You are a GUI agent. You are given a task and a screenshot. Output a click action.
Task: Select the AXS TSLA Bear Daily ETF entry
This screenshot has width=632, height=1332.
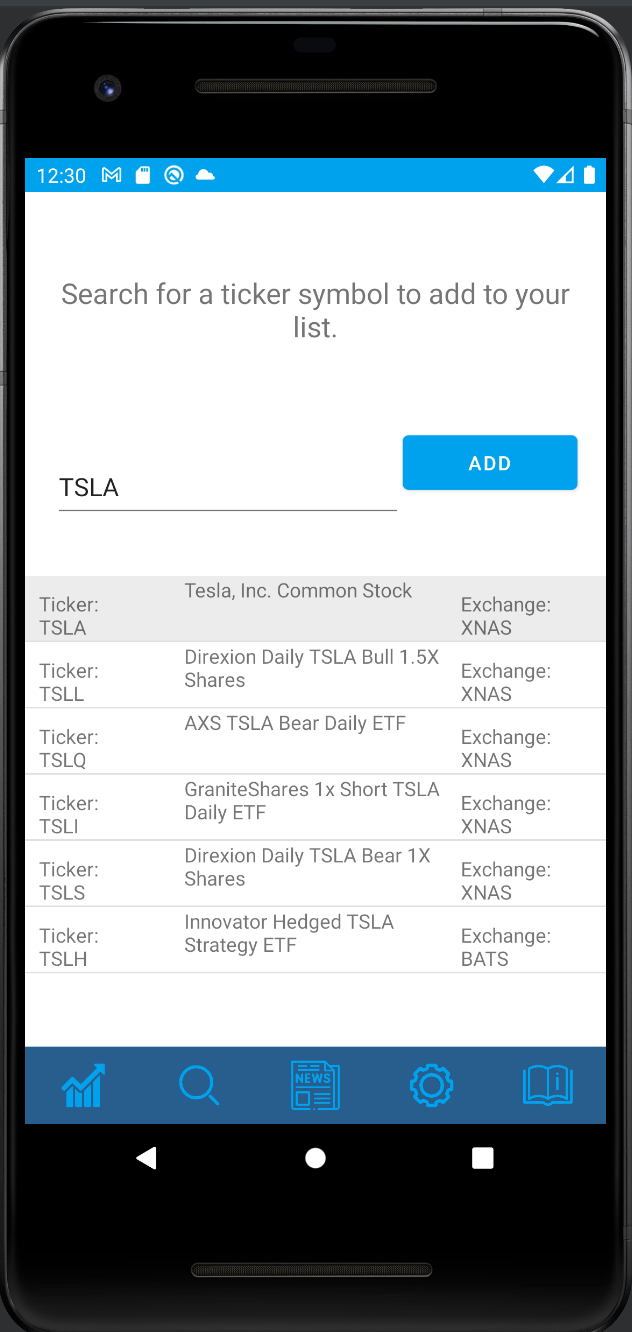pos(315,740)
